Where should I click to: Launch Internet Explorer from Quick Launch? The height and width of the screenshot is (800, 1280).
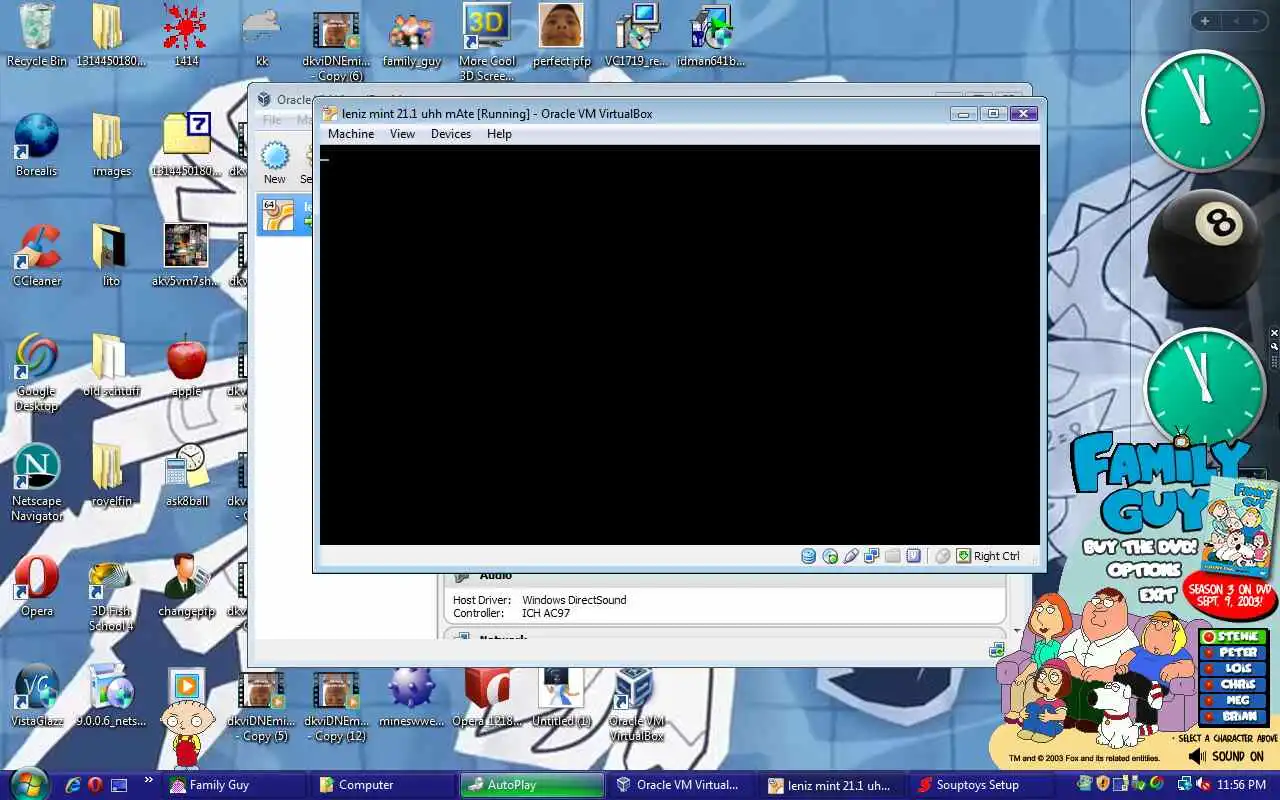tap(73, 785)
